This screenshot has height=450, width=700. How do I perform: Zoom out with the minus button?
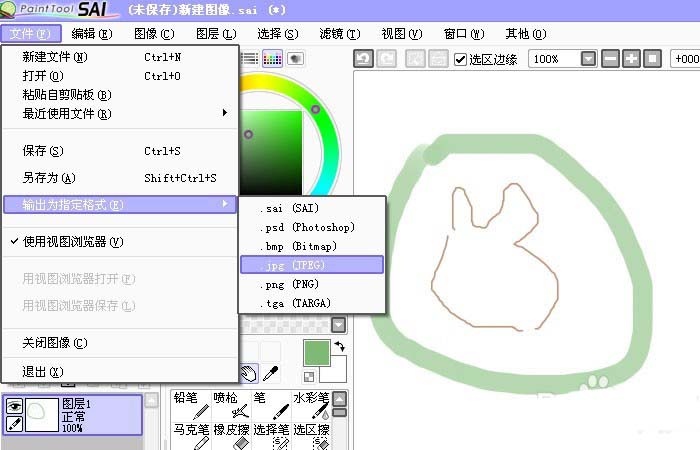click(x=610, y=58)
